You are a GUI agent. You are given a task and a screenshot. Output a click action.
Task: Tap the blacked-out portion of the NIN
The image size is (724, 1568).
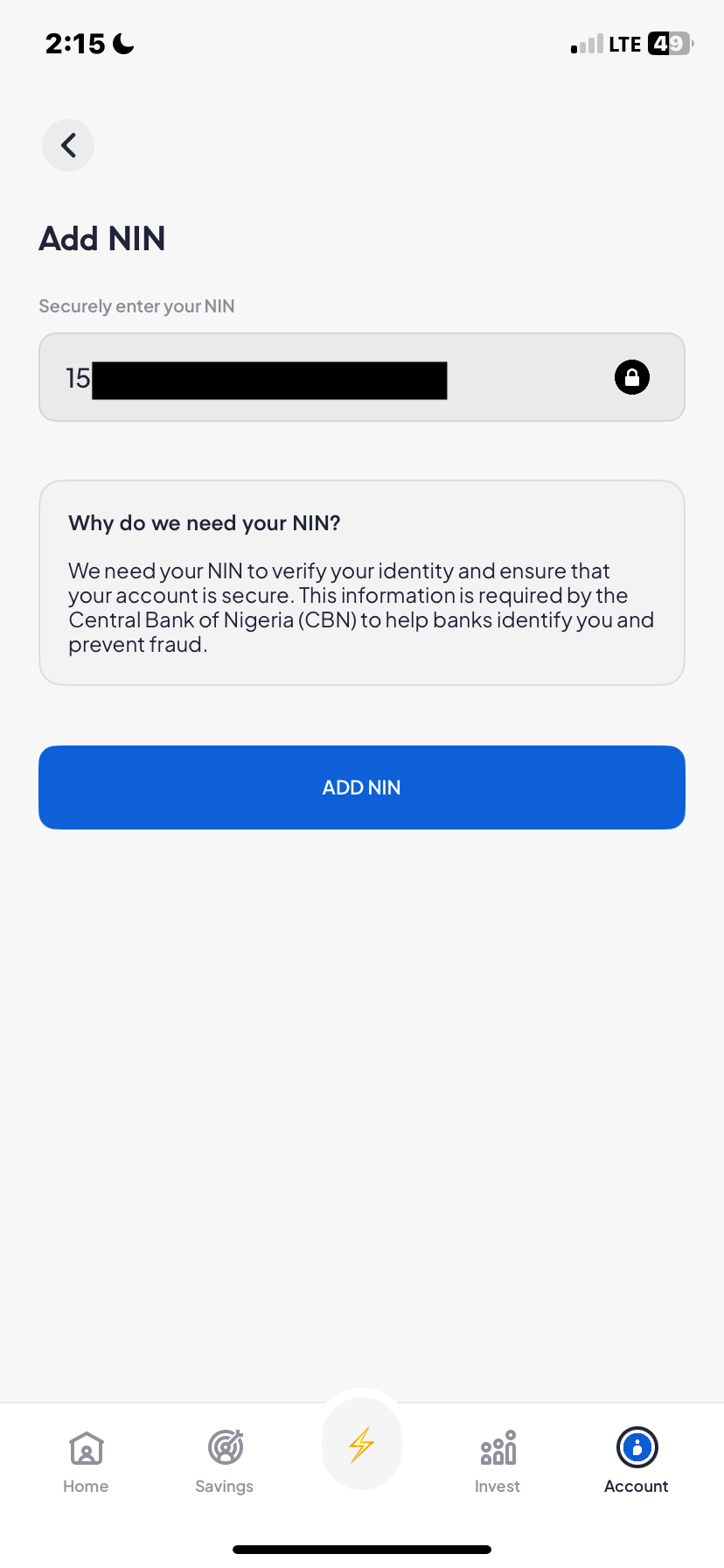tap(269, 381)
